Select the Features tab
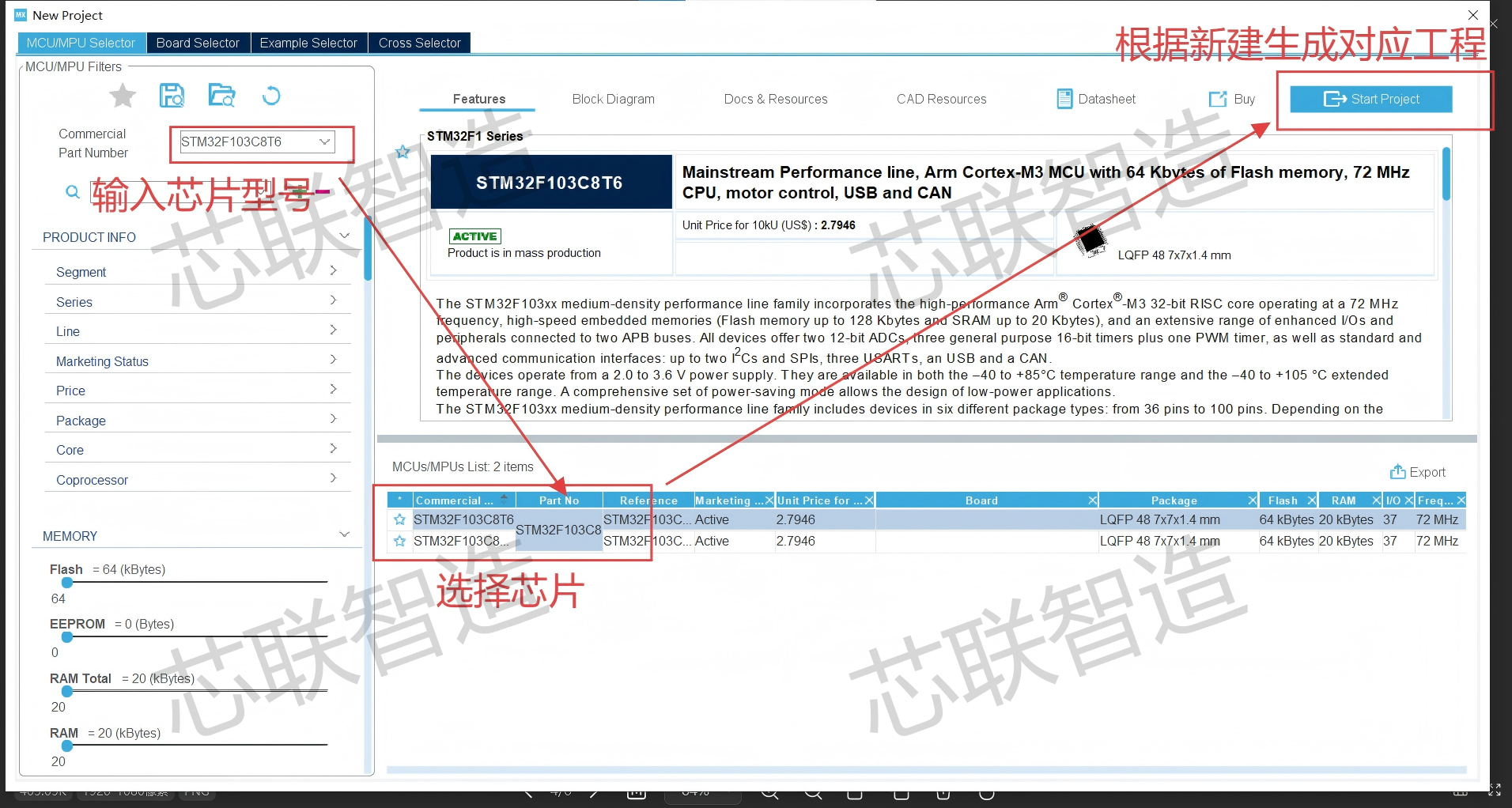The width and height of the screenshot is (1512, 808). tap(478, 99)
